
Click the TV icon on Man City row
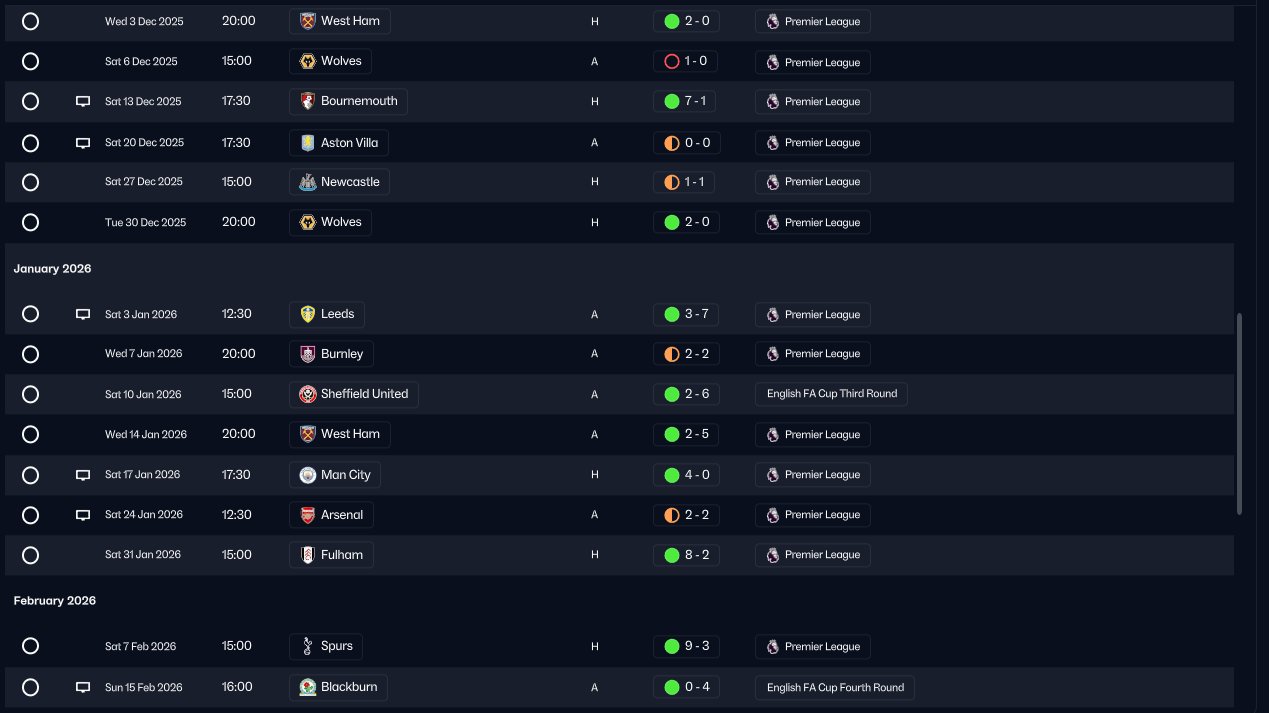click(x=83, y=475)
